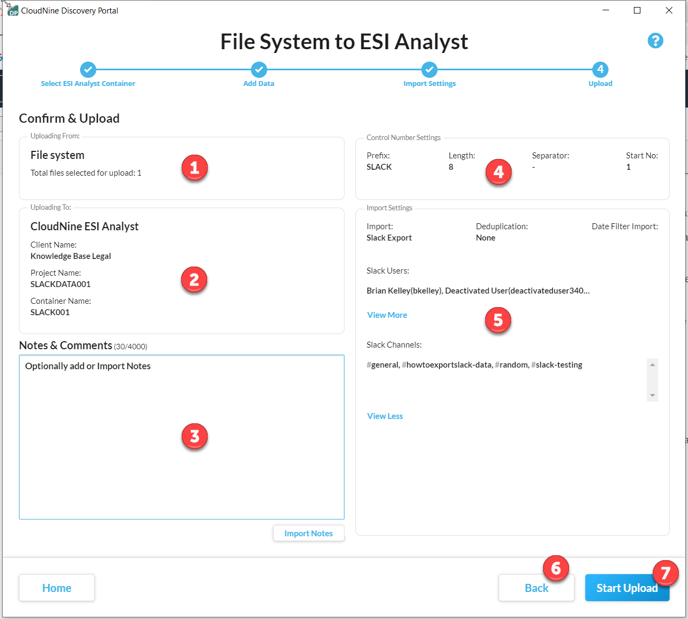This screenshot has width=688, height=619.
Task: Expand Slack Users with View More
Action: [x=387, y=315]
